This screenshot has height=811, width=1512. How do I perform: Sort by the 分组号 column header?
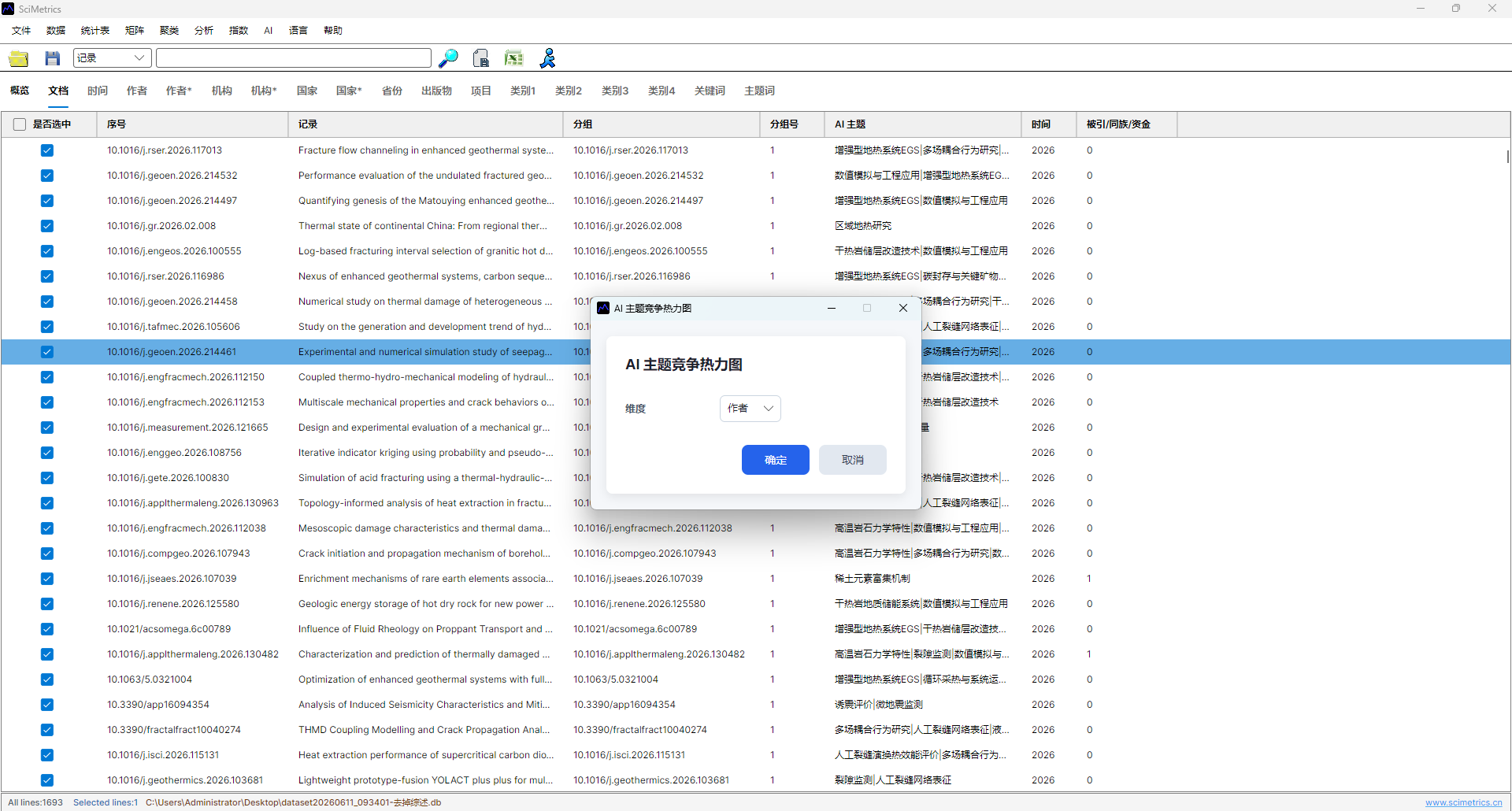[x=792, y=124]
